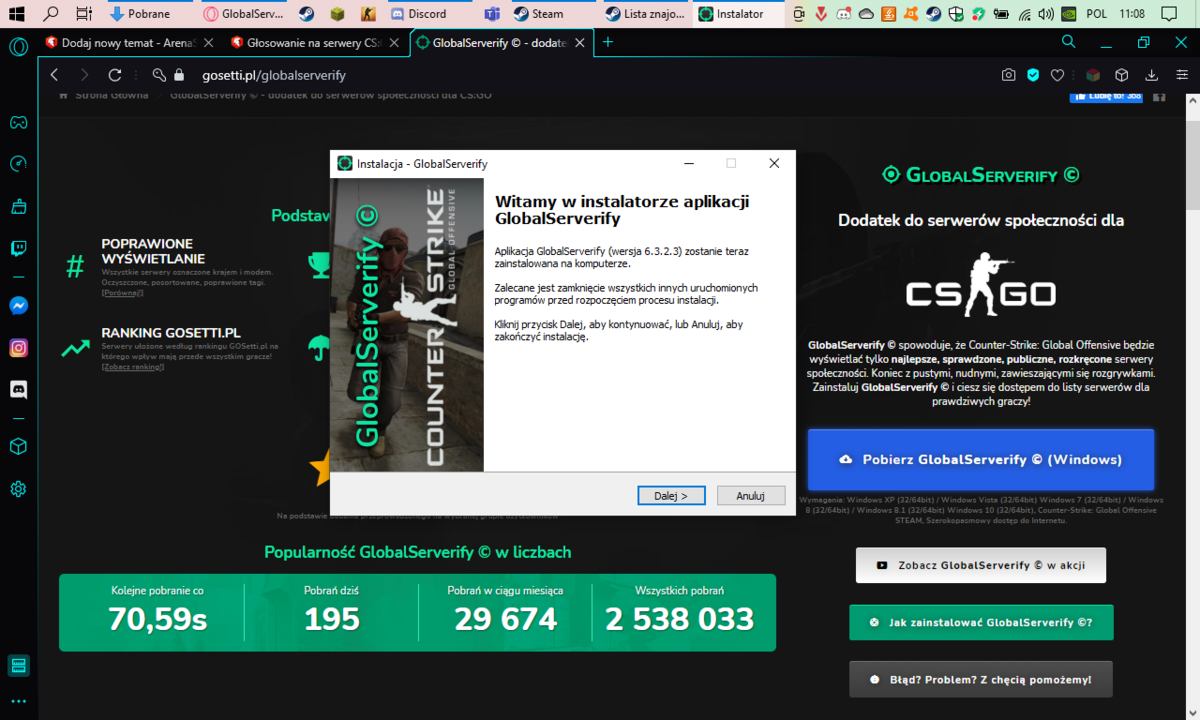Cancel installation with Anuluj button

click(750, 495)
